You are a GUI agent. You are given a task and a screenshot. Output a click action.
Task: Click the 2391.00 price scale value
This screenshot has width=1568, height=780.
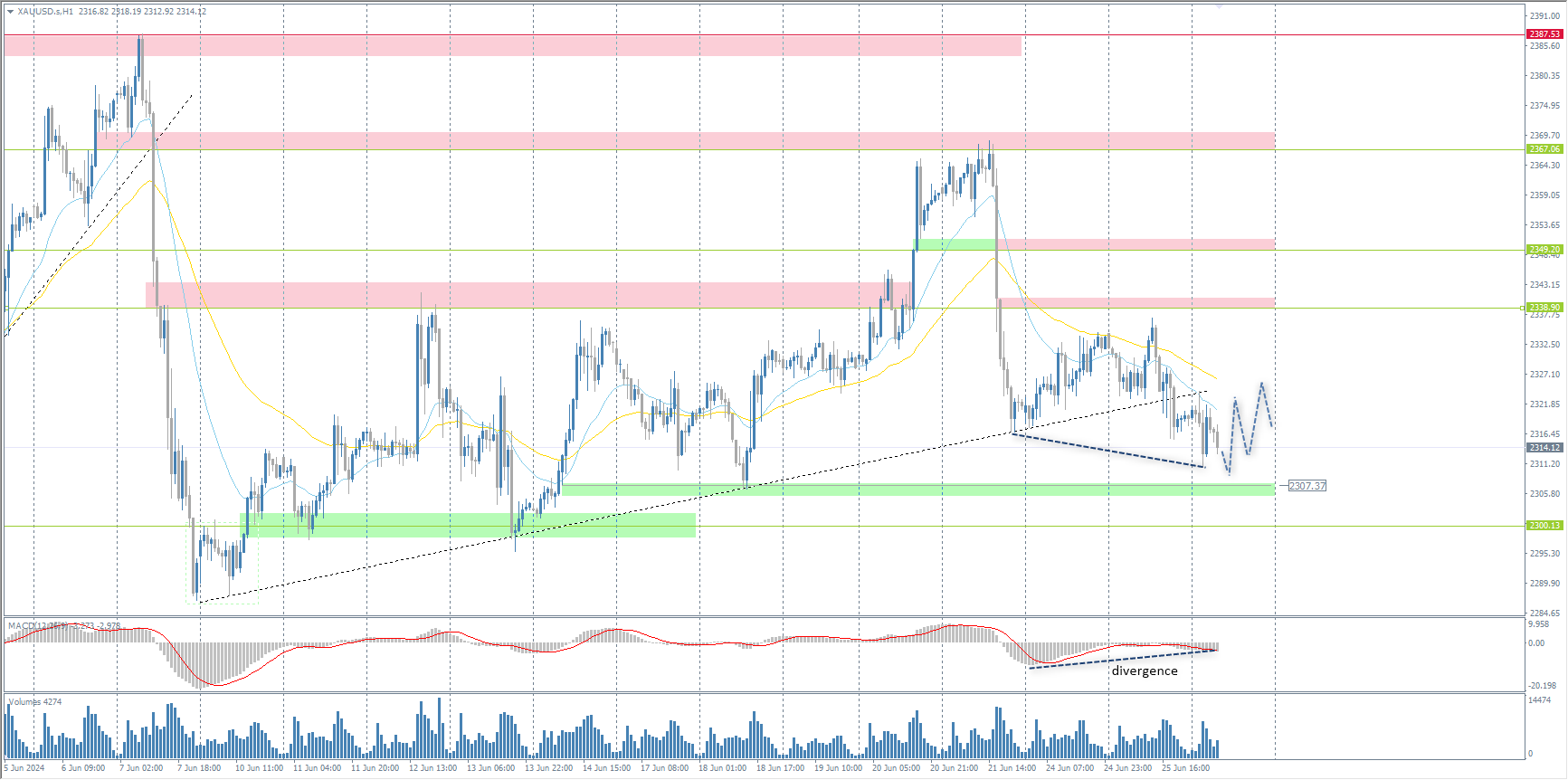1544,16
